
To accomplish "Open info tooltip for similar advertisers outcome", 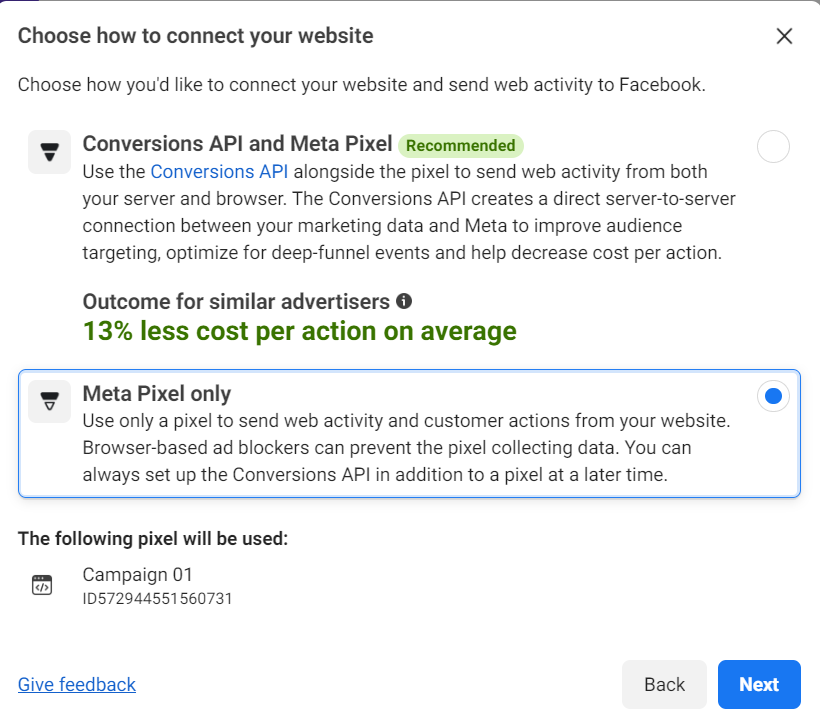I will [x=404, y=301].
